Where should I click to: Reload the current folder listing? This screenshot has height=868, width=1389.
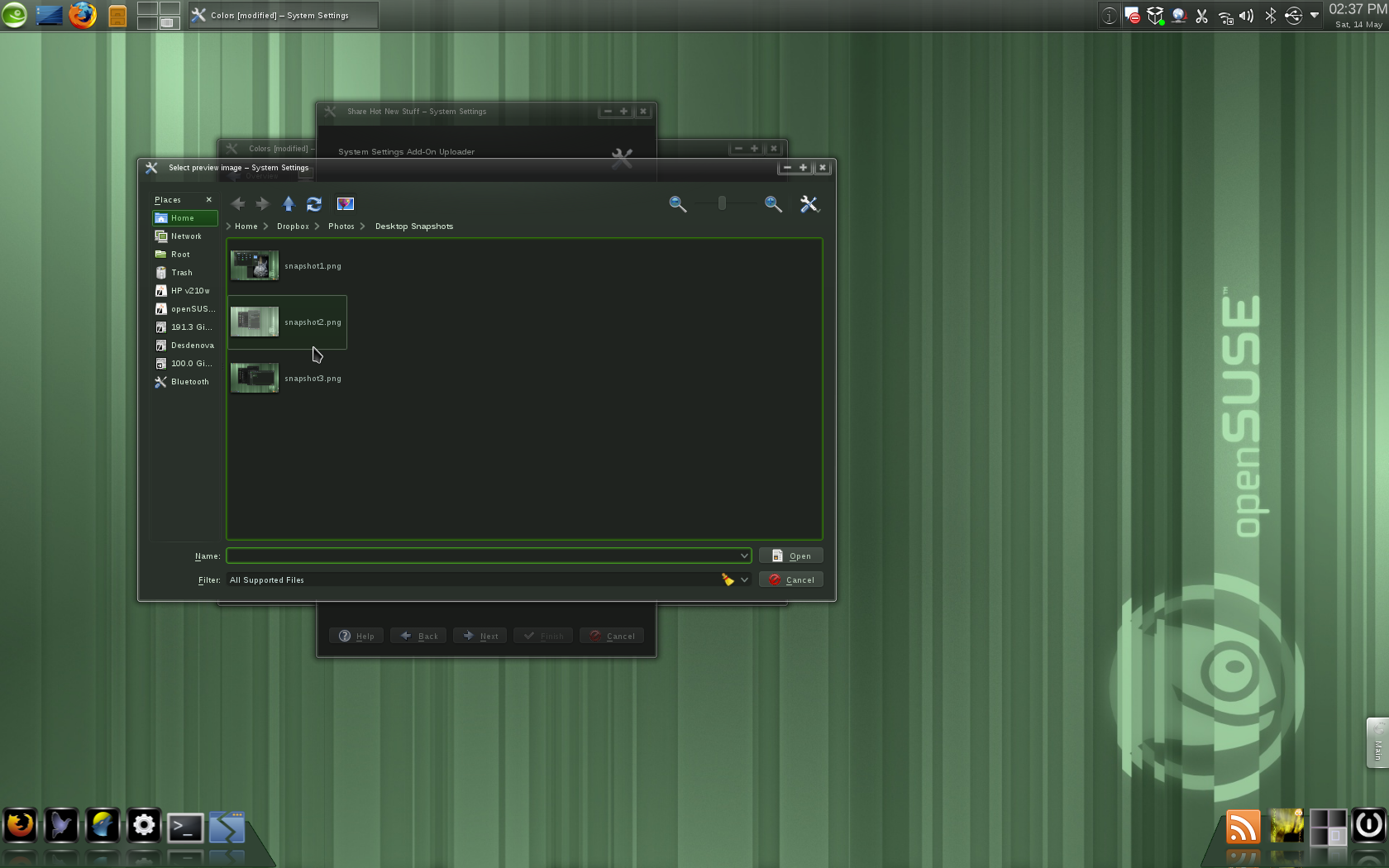tap(314, 204)
